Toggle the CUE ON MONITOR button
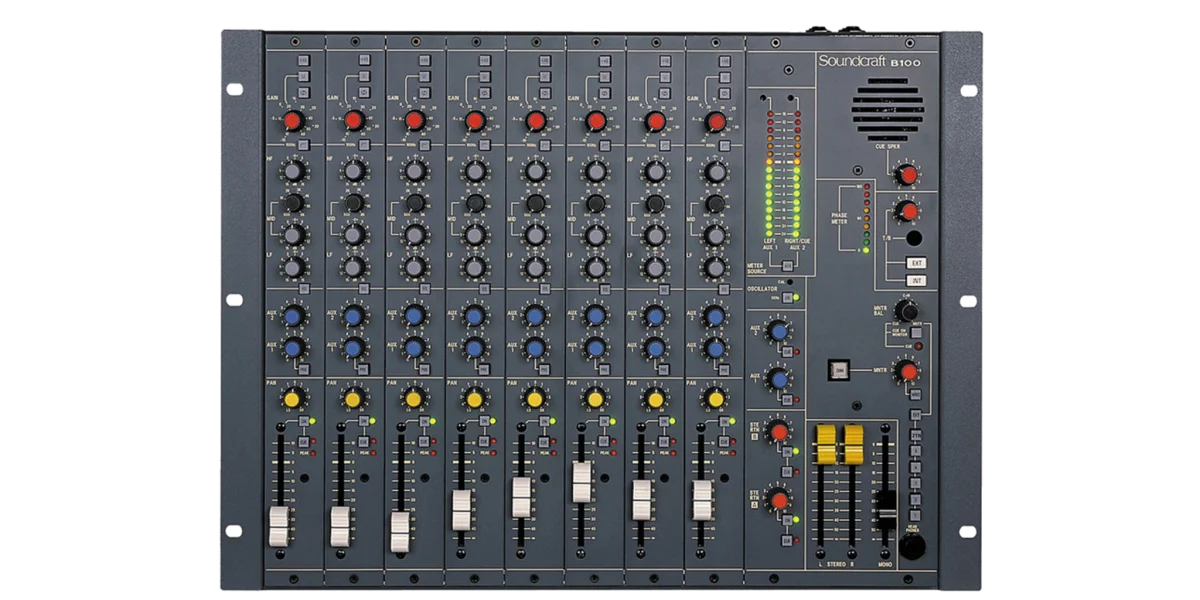This screenshot has height=600, width=1200. (915, 333)
